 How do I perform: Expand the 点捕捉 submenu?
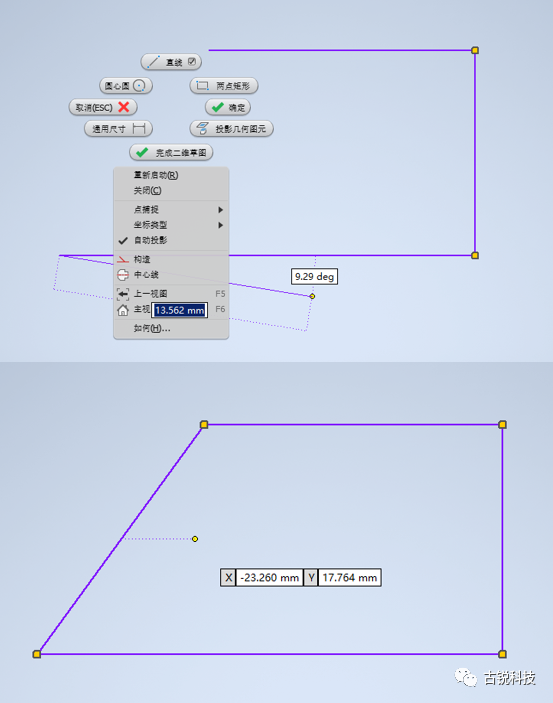pos(171,209)
